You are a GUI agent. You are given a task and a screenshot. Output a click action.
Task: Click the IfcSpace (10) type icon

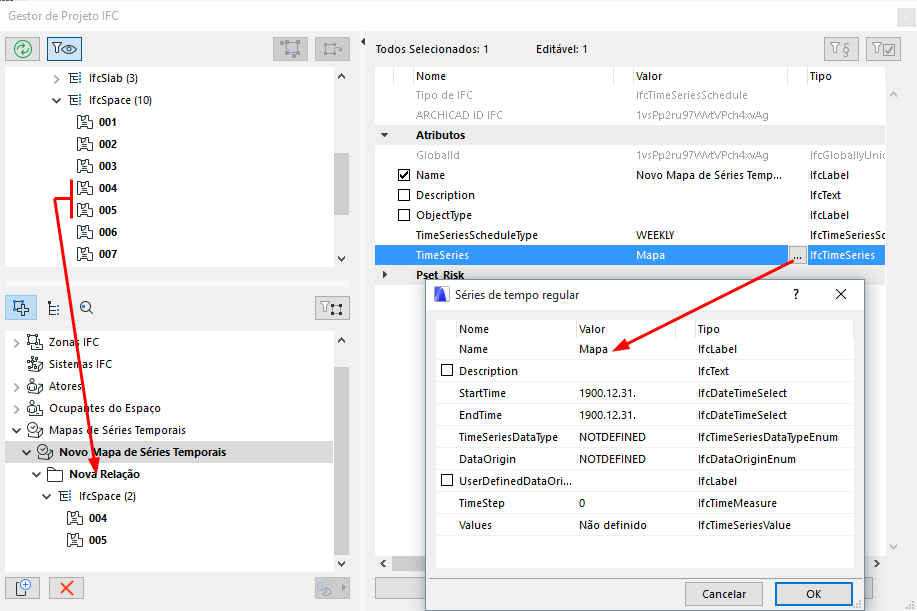pos(75,100)
